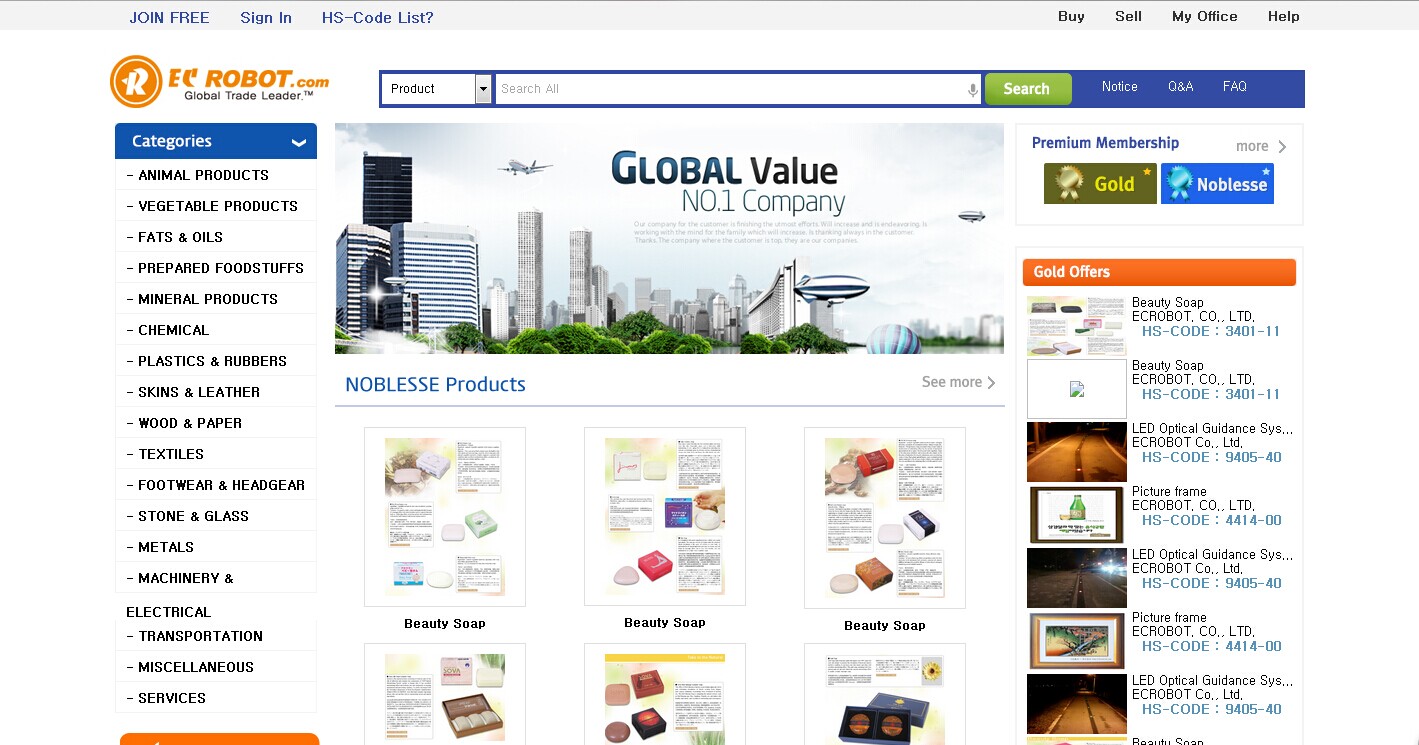This screenshot has width=1419, height=745.
Task: Go to the Q&A page
Action: 1181,87
